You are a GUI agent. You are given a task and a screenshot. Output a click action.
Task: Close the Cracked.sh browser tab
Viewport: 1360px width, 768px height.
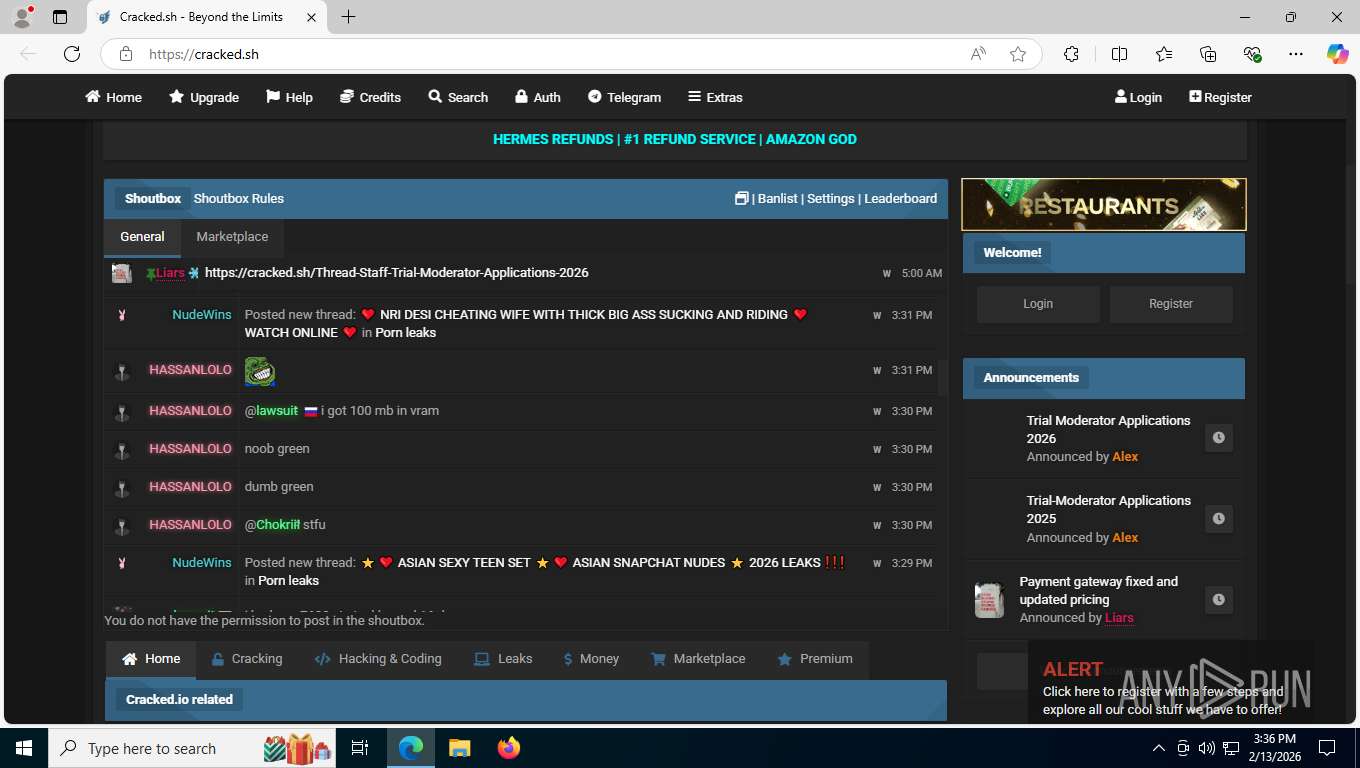[311, 17]
